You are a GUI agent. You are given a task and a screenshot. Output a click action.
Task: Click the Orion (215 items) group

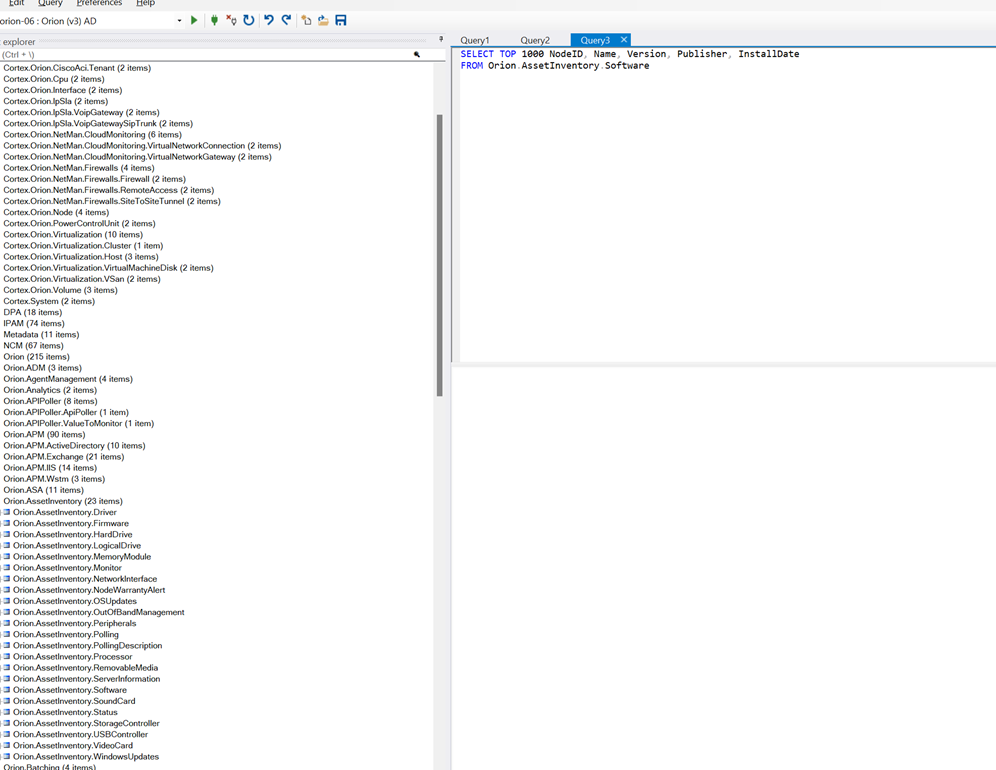(36, 357)
